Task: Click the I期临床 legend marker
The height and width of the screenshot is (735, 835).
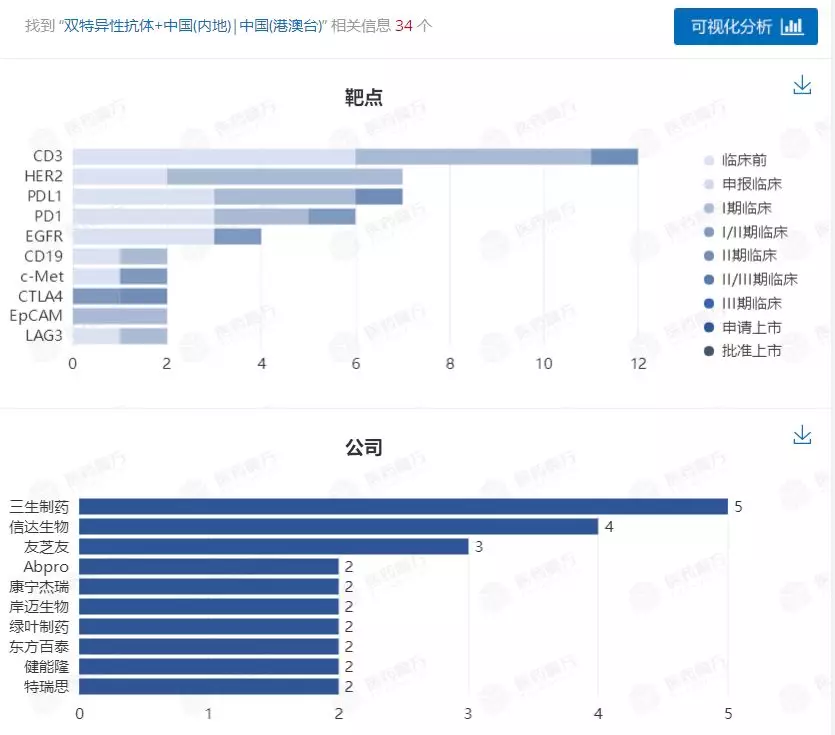Action: [x=708, y=208]
